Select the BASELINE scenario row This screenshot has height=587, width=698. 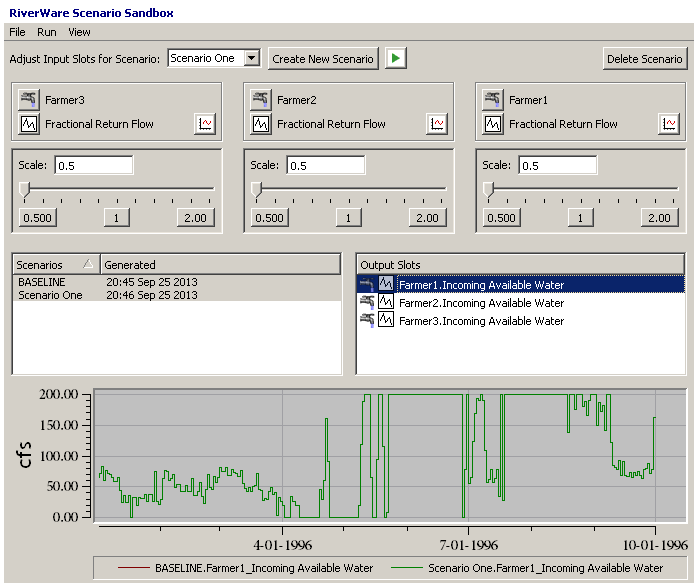click(176, 282)
